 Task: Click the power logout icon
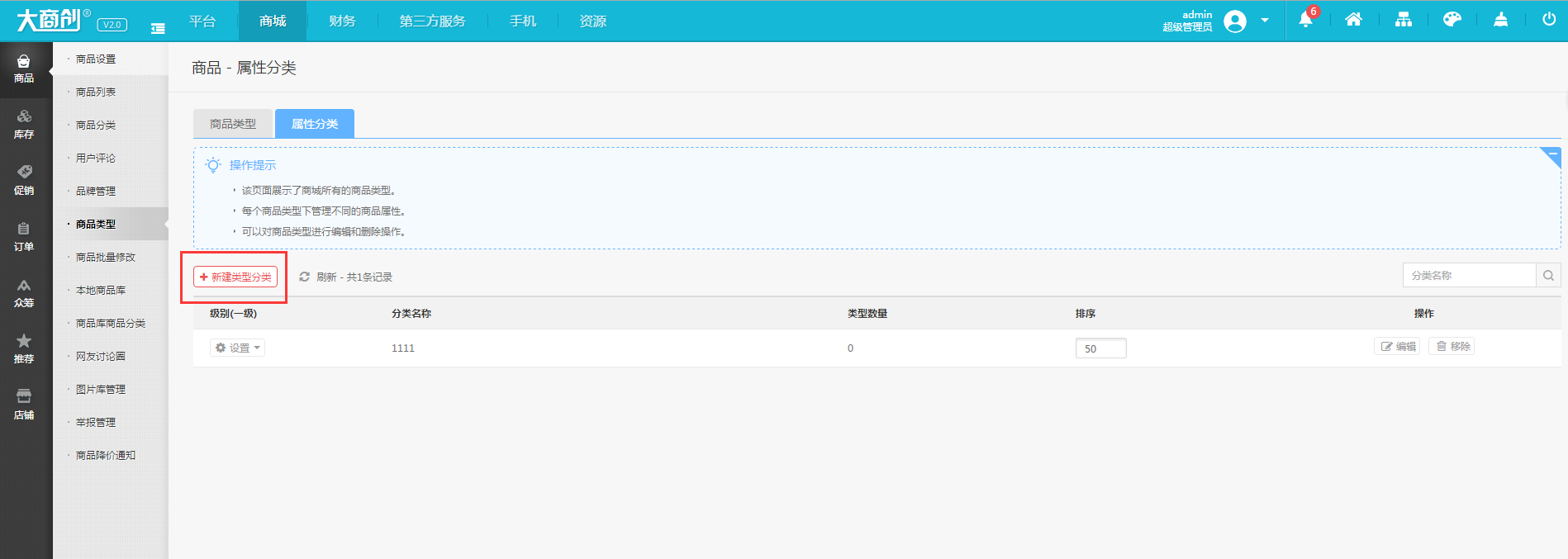pos(1549,20)
